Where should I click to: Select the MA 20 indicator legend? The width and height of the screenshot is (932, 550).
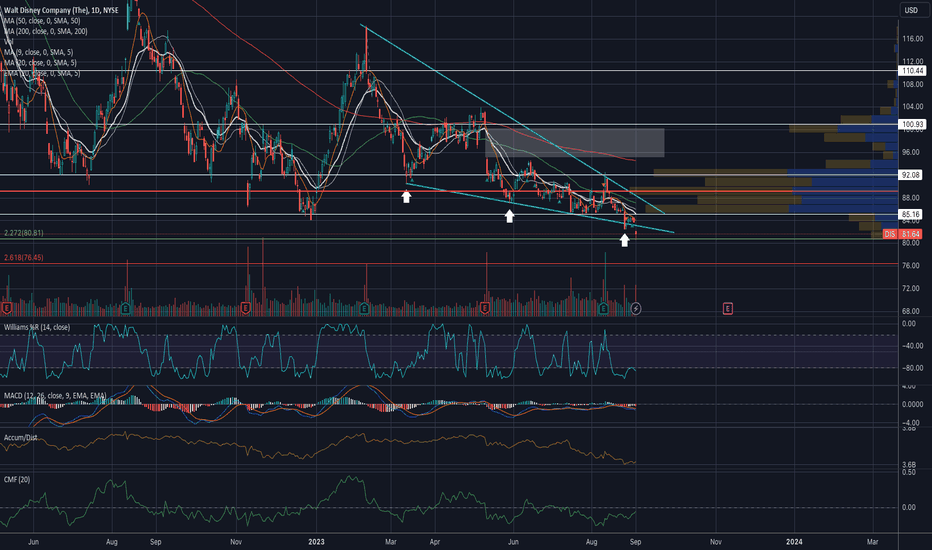coord(40,62)
